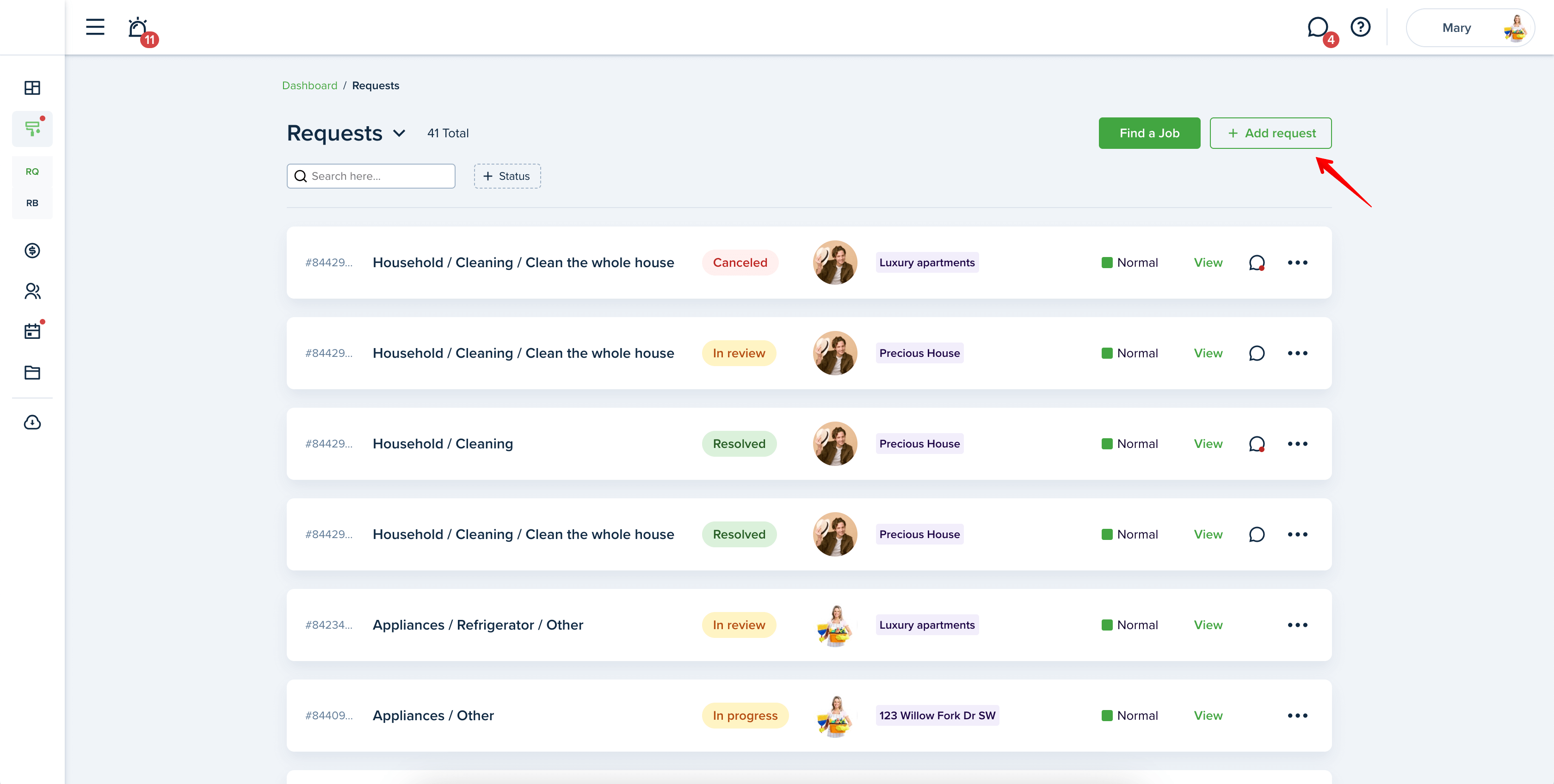Open chat for the Canceled cleaning request
This screenshot has height=784, width=1554.
[x=1257, y=263]
